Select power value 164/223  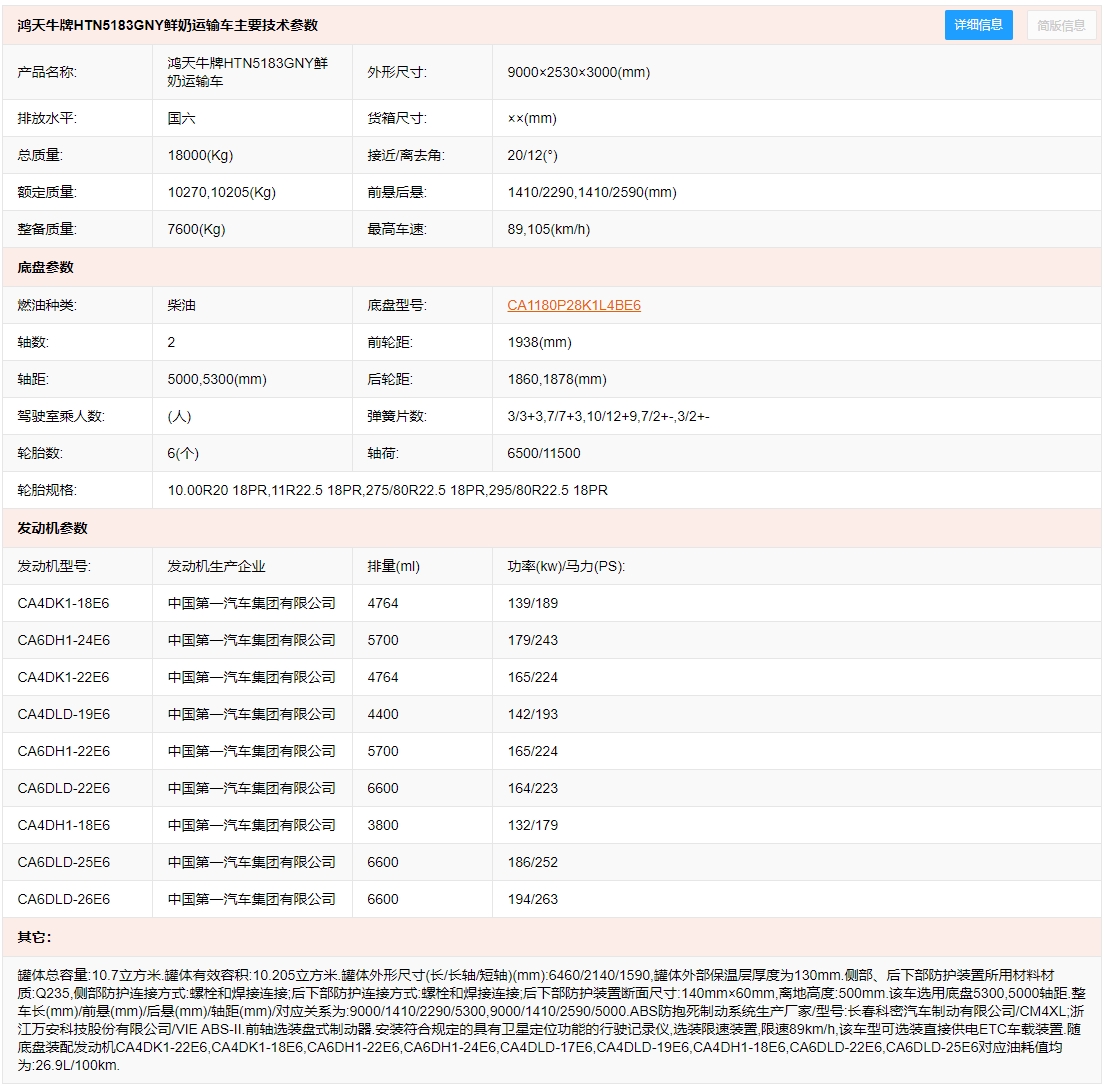coord(533,788)
